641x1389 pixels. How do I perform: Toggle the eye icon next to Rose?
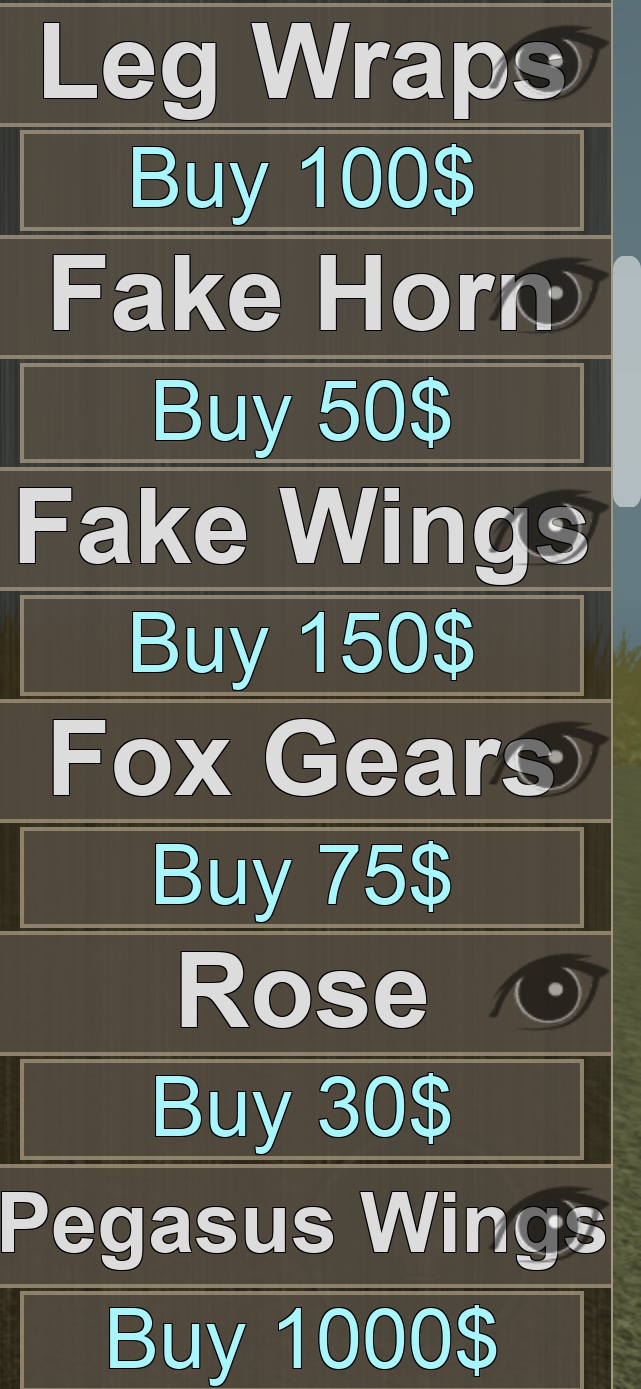click(551, 992)
